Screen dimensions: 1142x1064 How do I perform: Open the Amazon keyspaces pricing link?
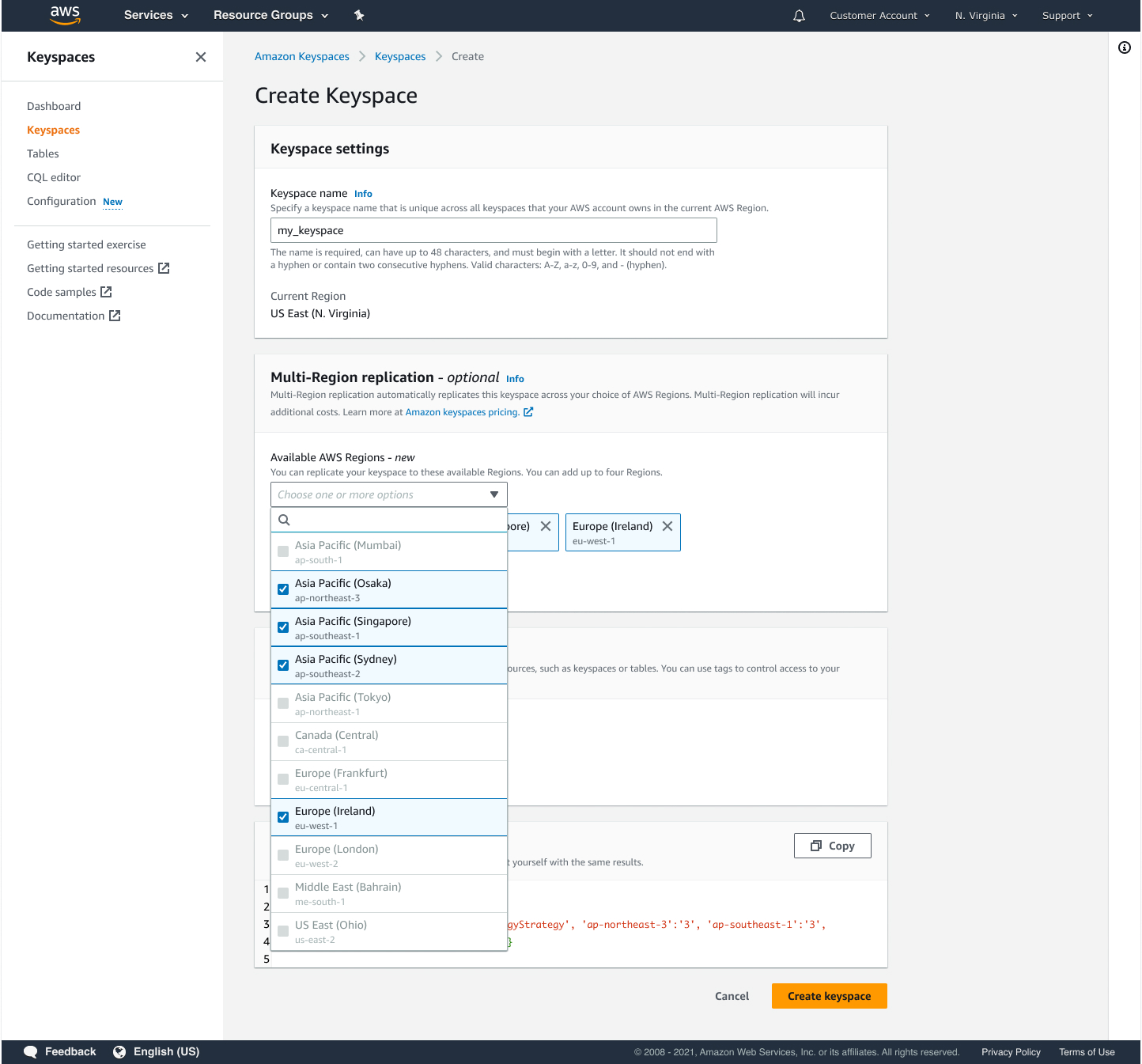(x=463, y=412)
